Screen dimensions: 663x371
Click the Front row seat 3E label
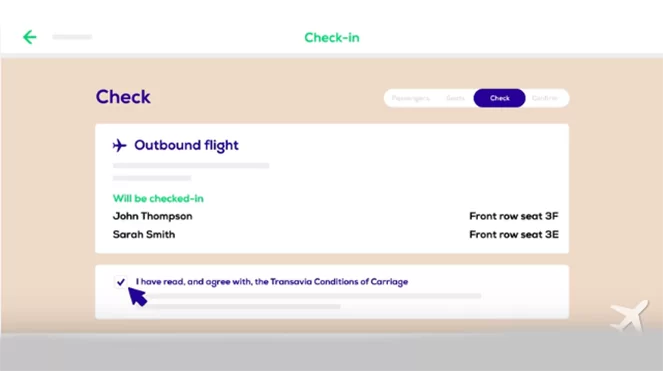(x=514, y=234)
